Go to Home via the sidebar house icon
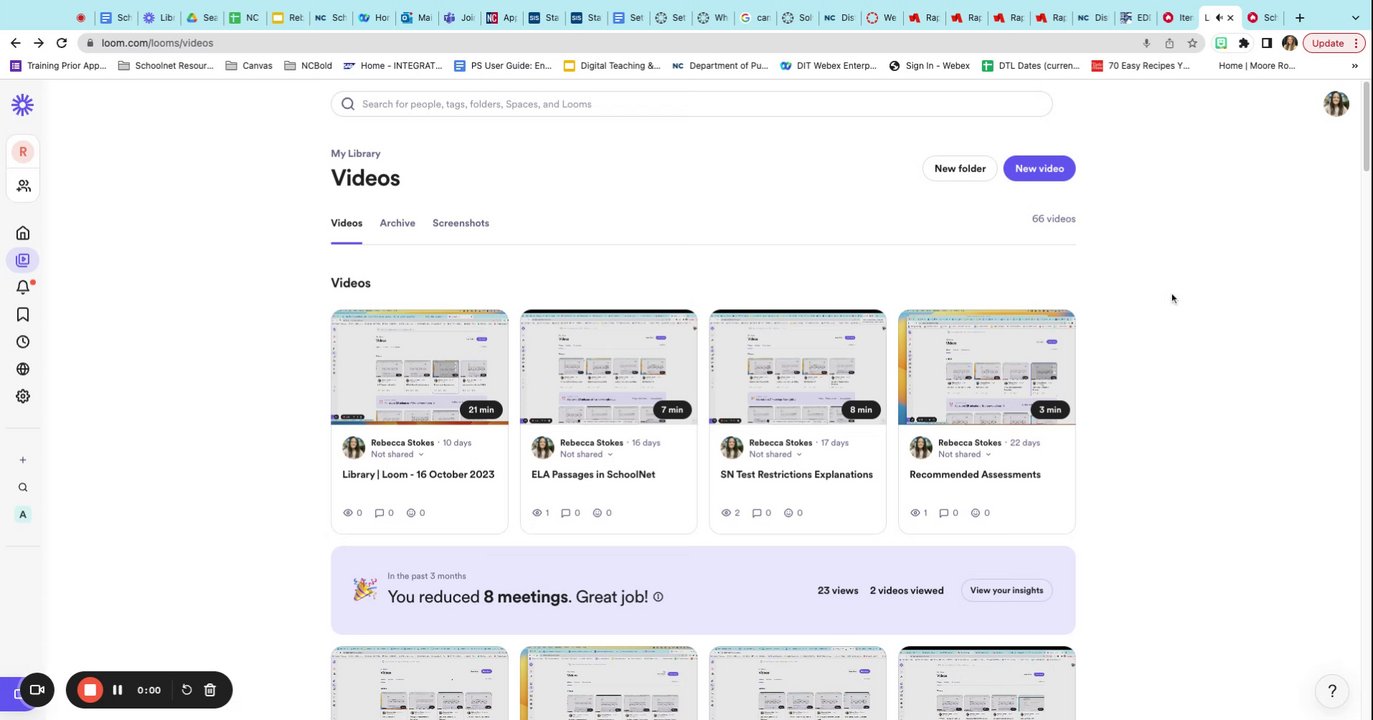This screenshot has width=1373, height=720. point(23,233)
